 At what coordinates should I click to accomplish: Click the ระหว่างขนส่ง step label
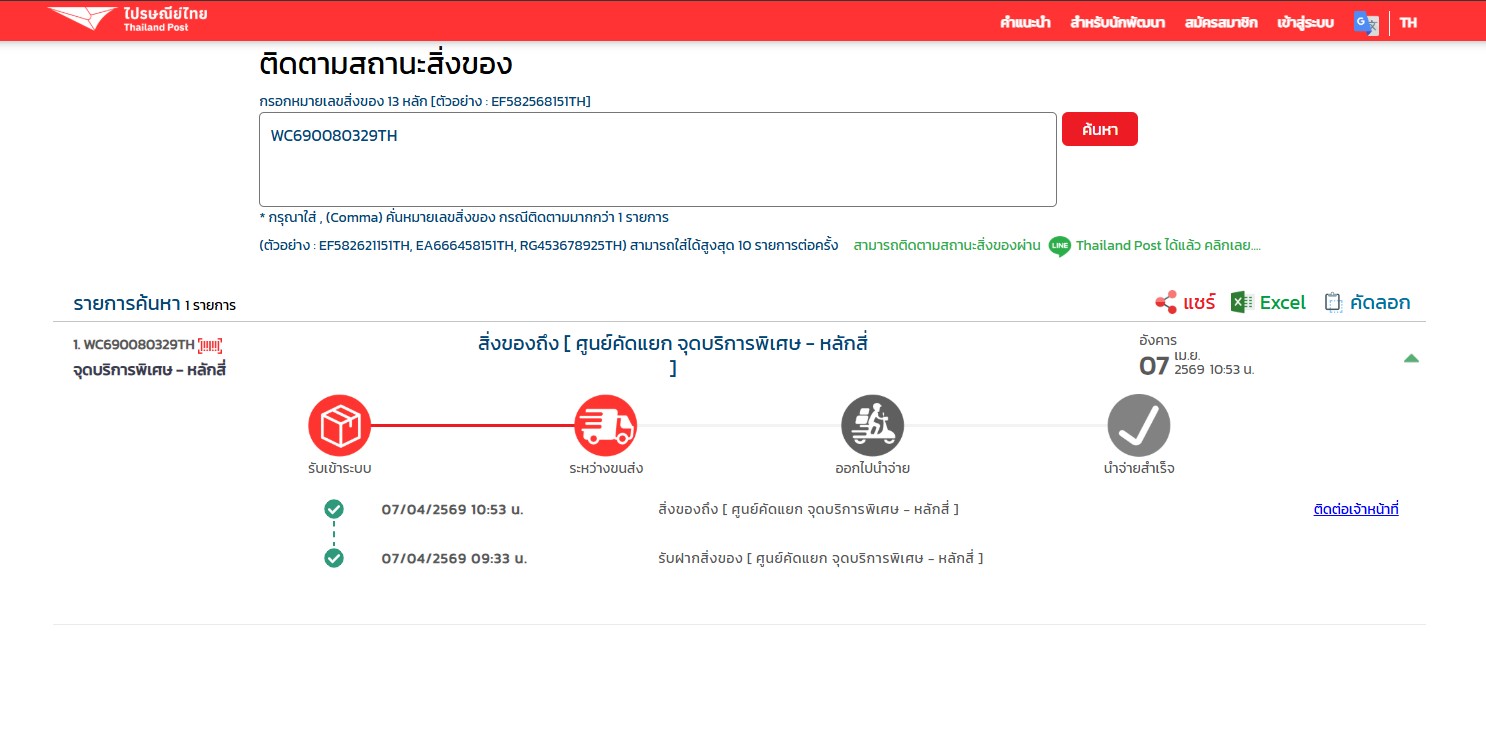[606, 468]
